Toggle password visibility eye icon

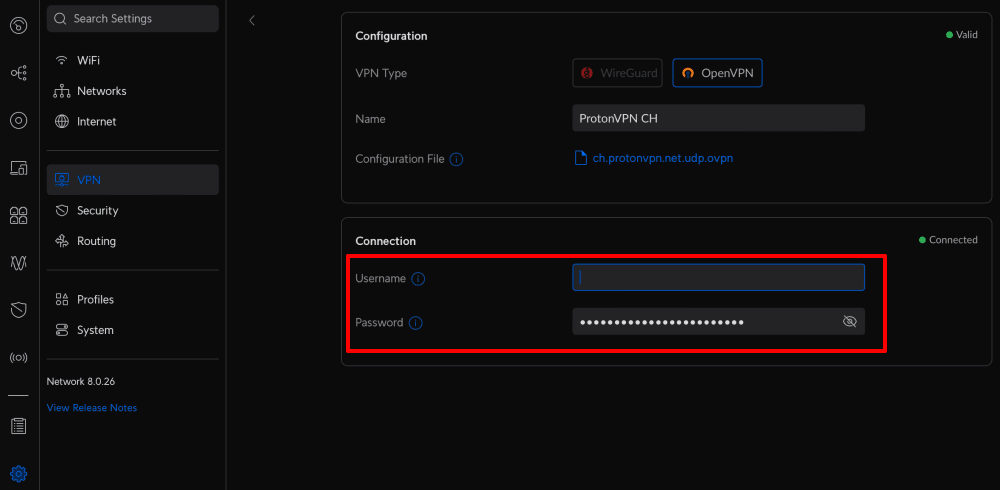849,322
